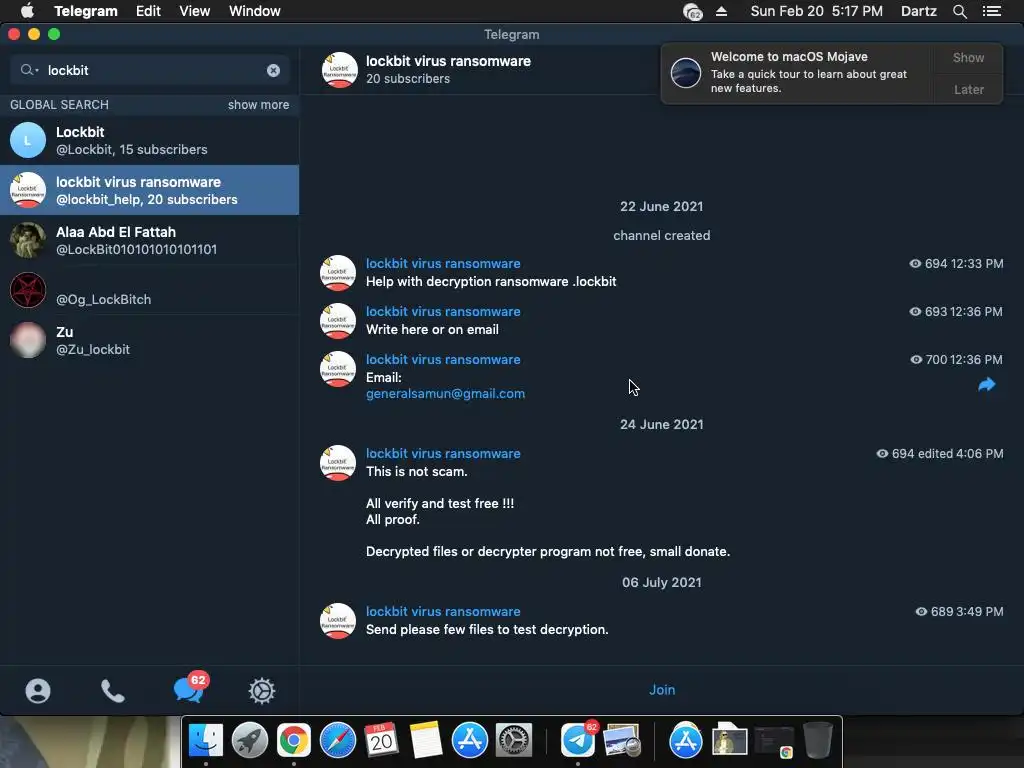Click show more in Global Search
This screenshot has height=768, width=1024.
point(258,104)
